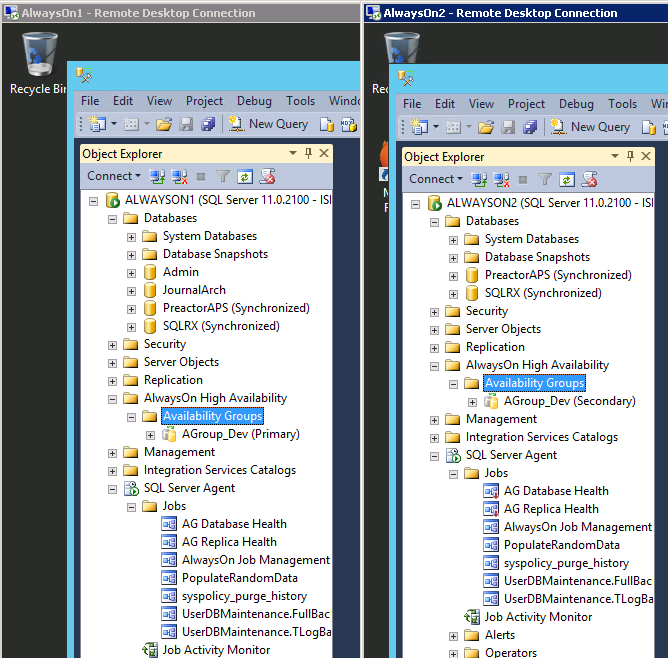The image size is (668, 658).
Task: Click the Filter funnel icon in AlwaysOn1 Object Explorer
Action: (x=223, y=176)
